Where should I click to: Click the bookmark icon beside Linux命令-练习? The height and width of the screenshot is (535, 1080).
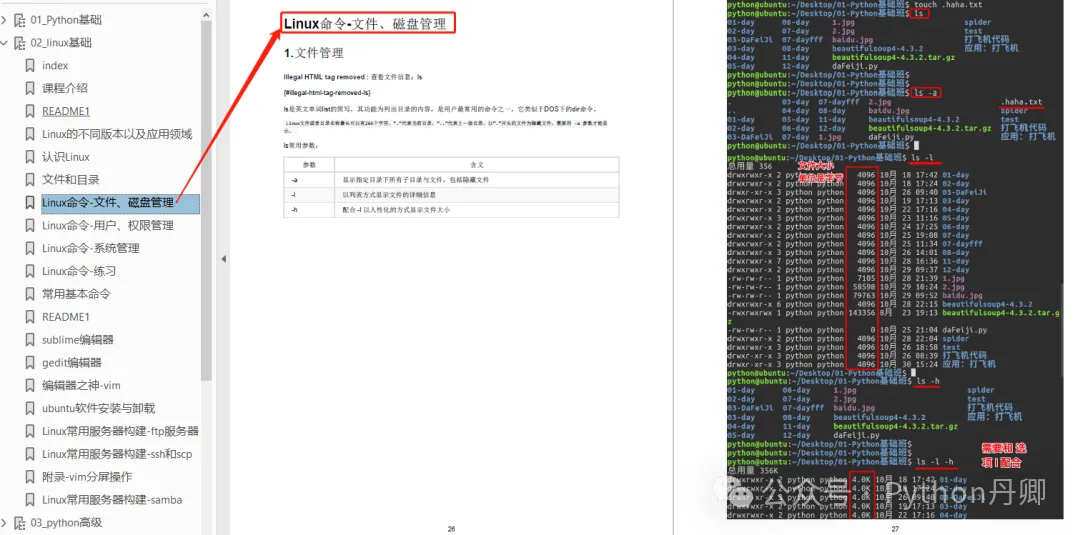[x=30, y=271]
